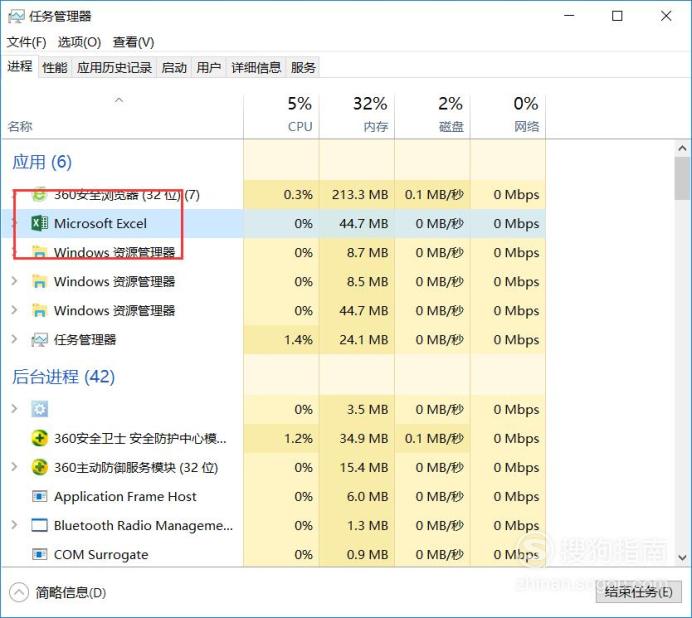Switch to the 启动 tab
Screen dimensions: 692x618
click(x=174, y=68)
